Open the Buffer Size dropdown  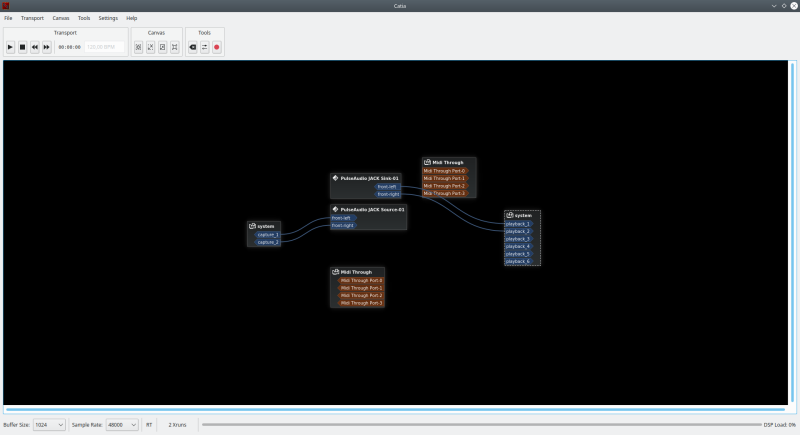point(49,425)
